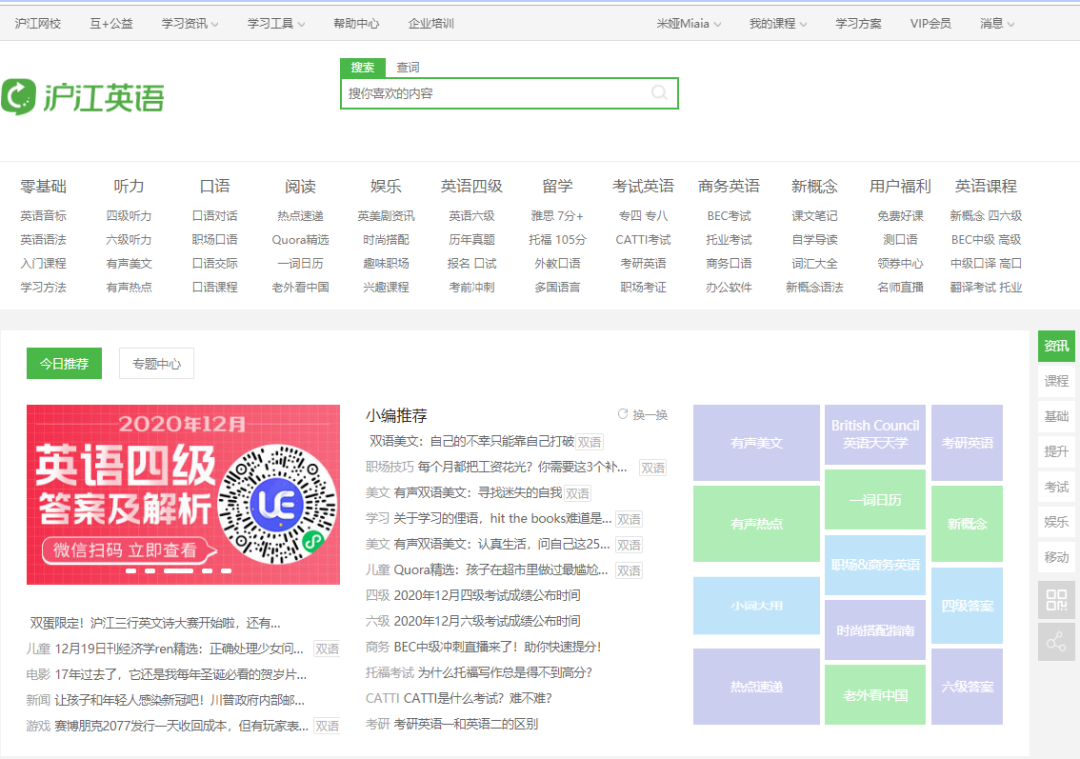Switch to the 查词 tab
This screenshot has width=1080, height=759.
pos(408,67)
